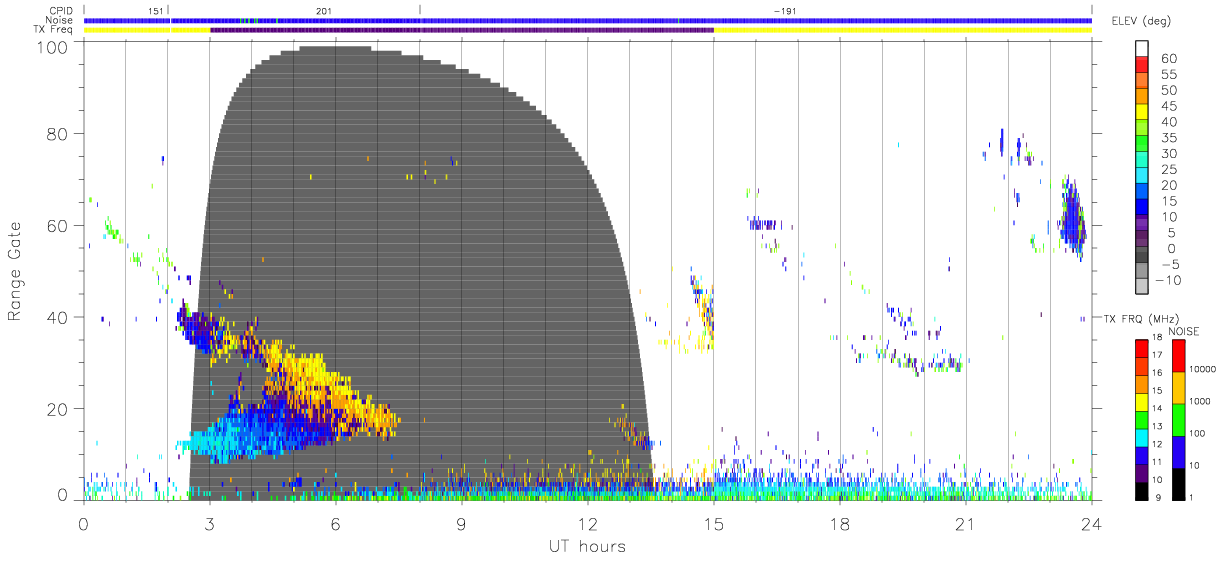Click the ELEV color bar label '45'
Image resolution: width=1228 pixels, height=567 pixels.
tap(1168, 107)
